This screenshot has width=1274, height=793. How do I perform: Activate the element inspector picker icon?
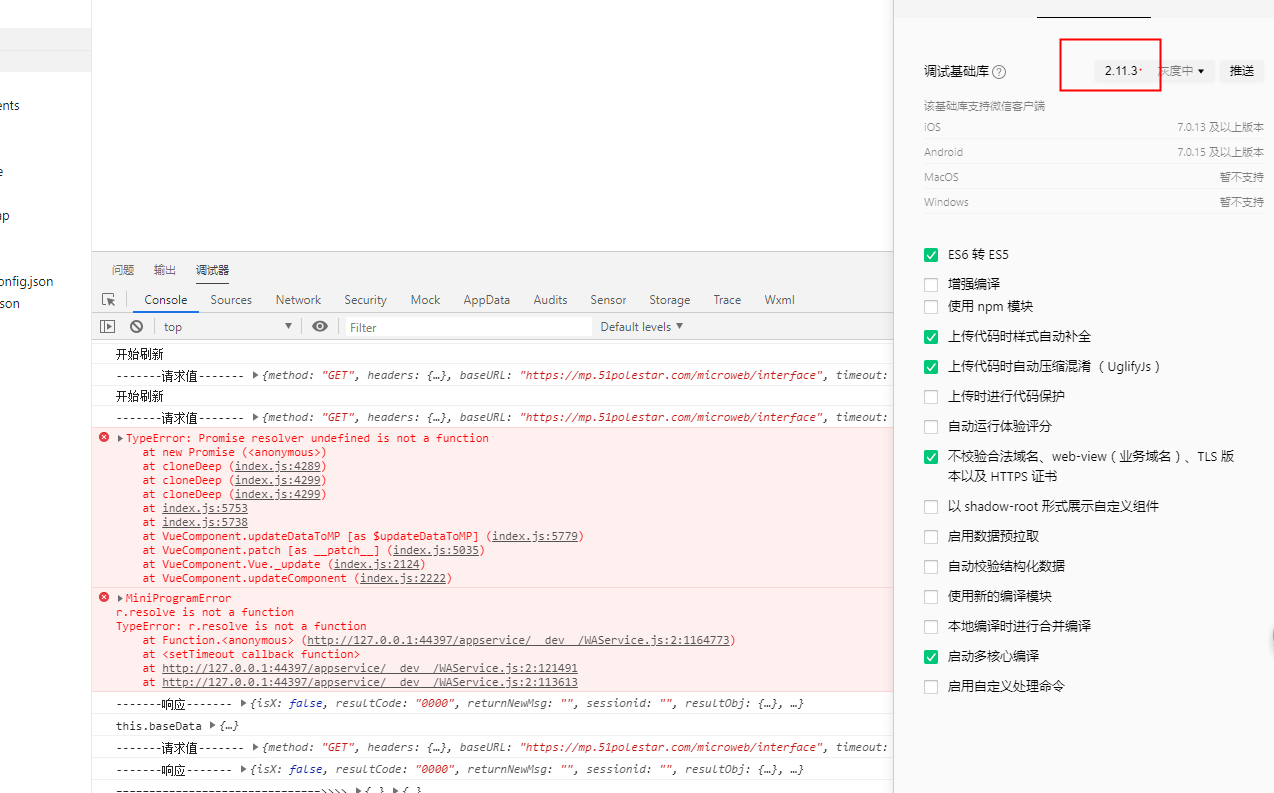[108, 299]
